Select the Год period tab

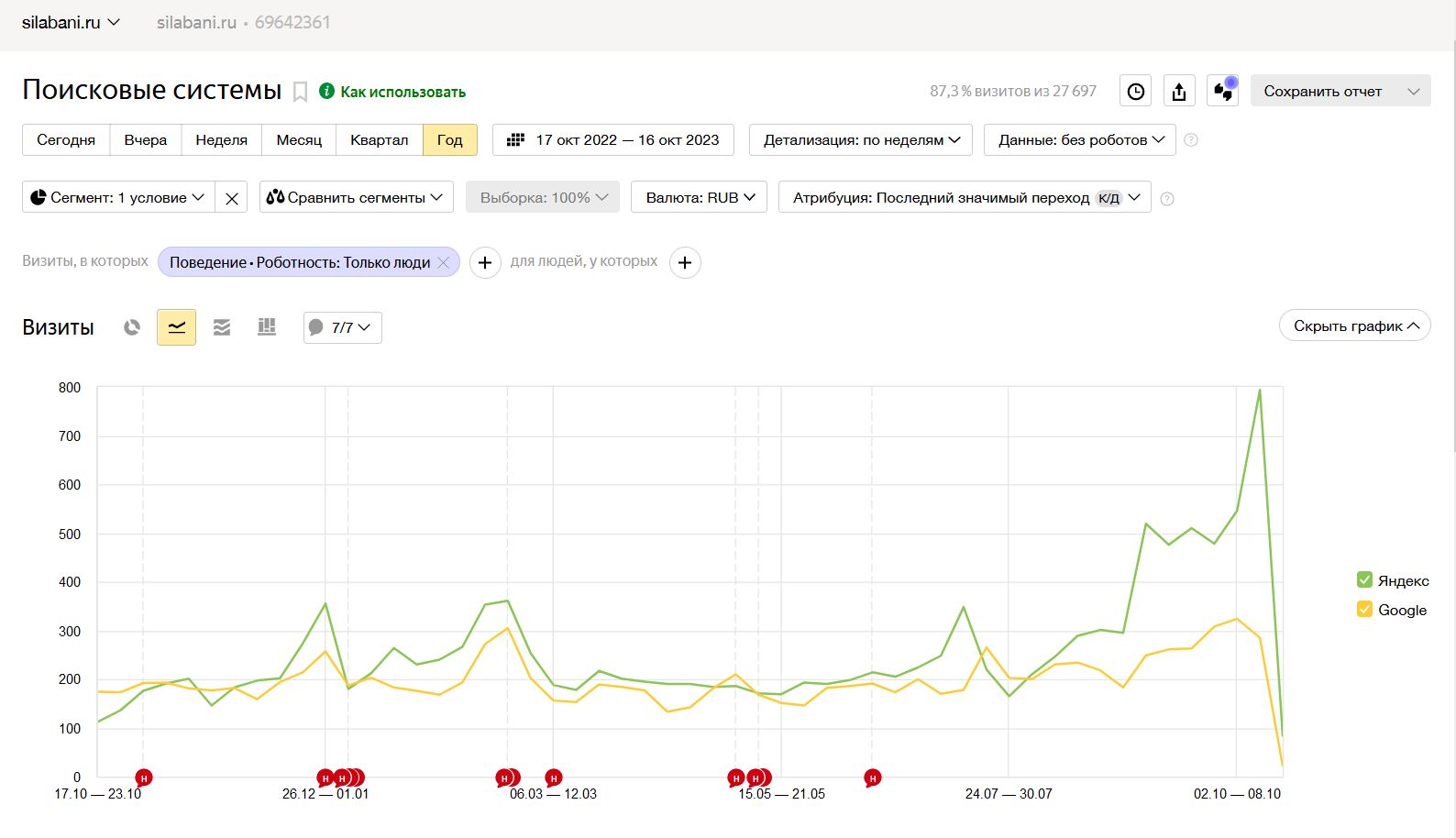coord(450,139)
